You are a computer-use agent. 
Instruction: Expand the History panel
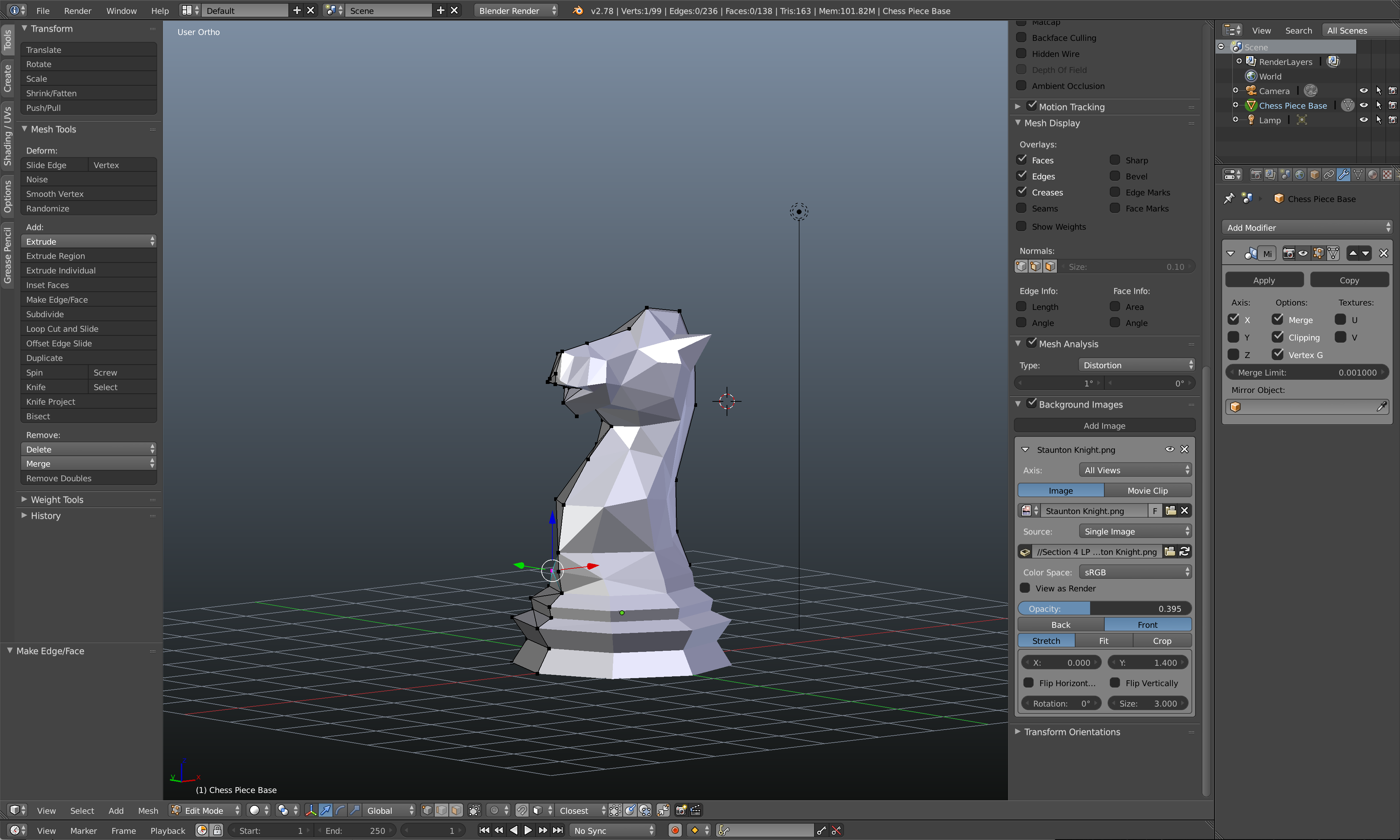[45, 516]
